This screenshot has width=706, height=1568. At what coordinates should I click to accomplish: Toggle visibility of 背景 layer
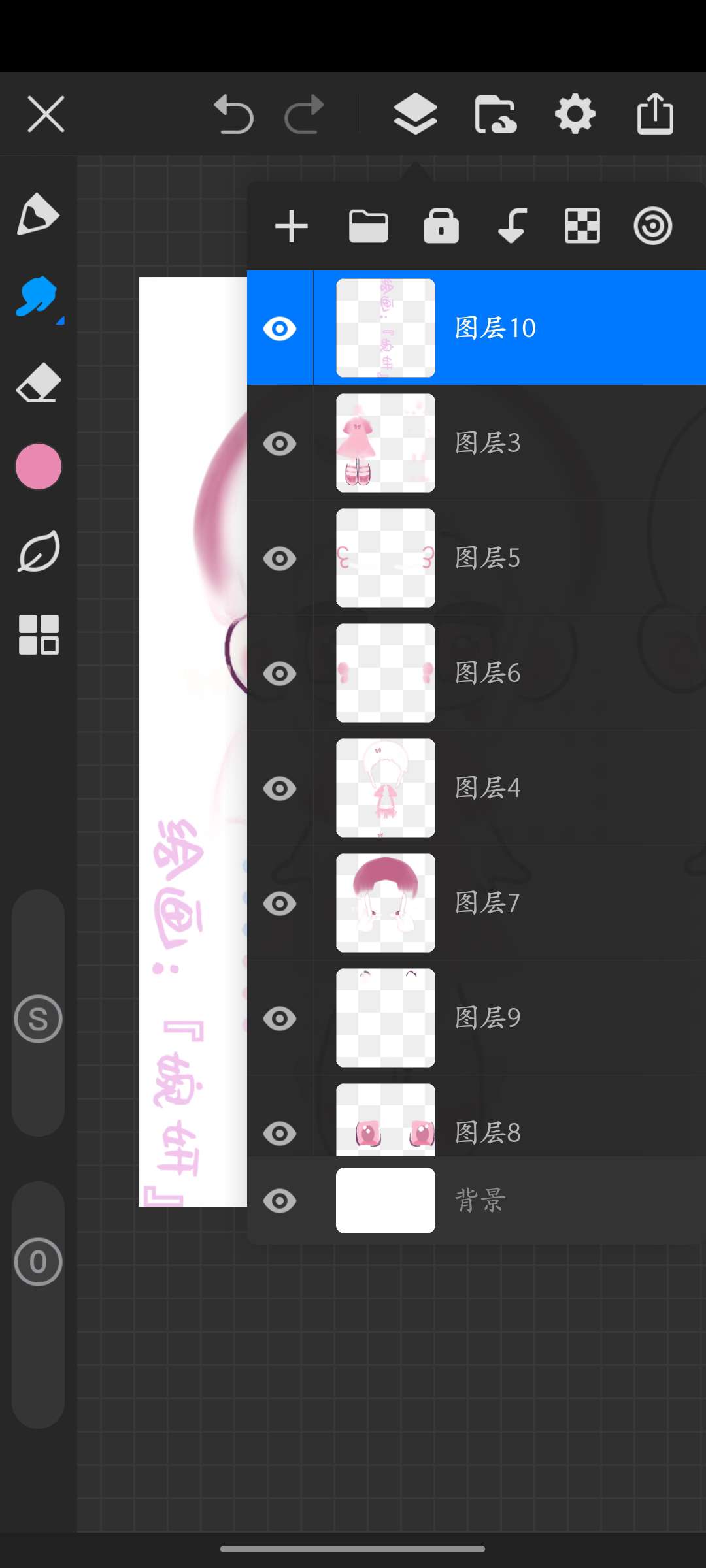pyautogui.click(x=280, y=1201)
